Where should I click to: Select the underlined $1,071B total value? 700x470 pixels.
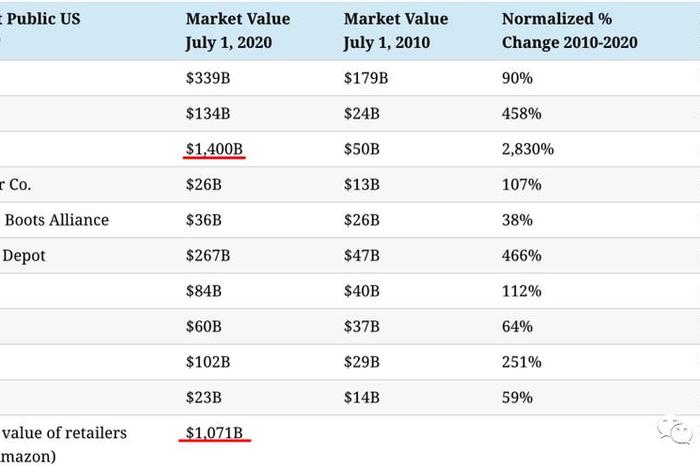(214, 433)
